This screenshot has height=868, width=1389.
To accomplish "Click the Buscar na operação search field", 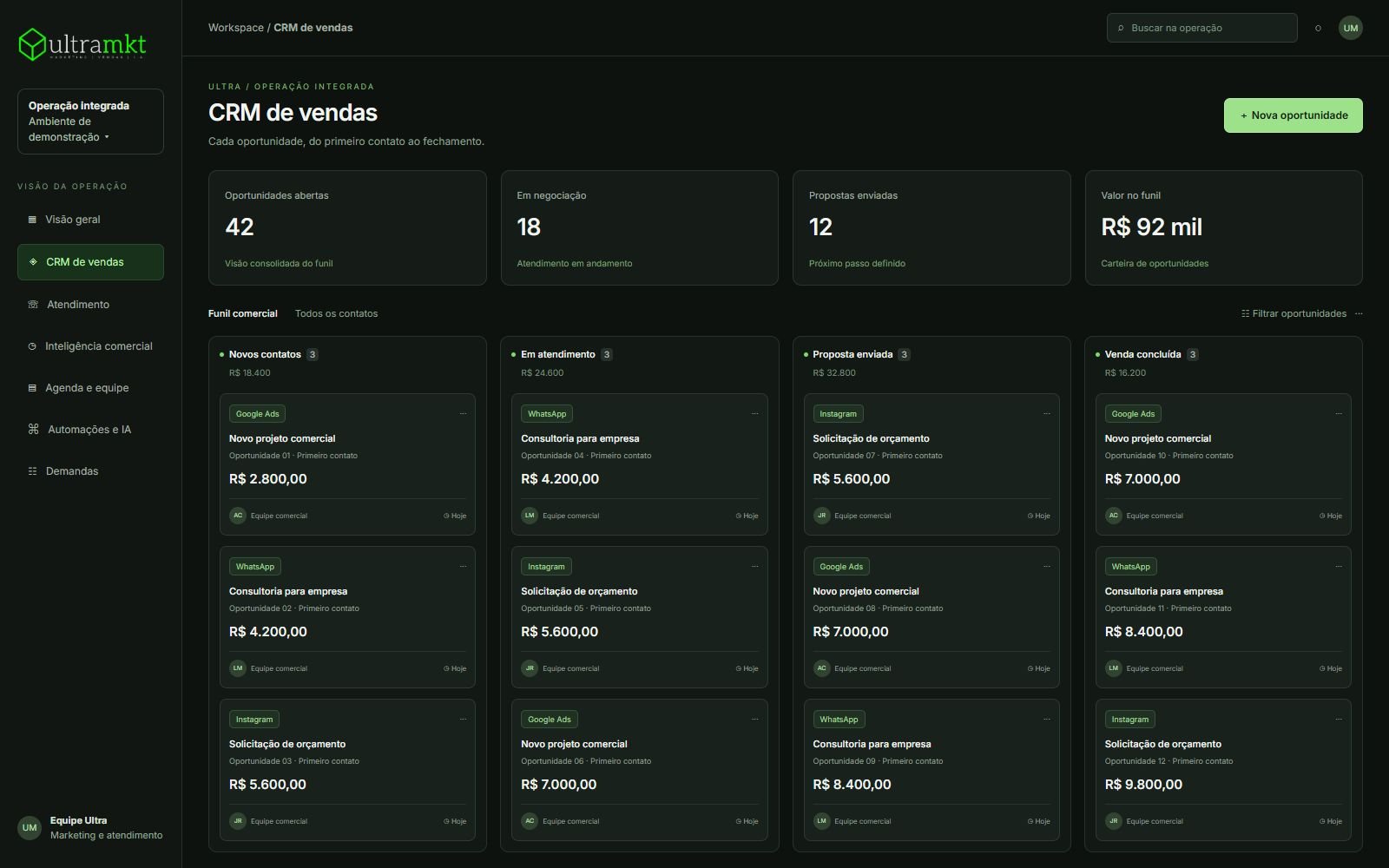I will (1201, 28).
